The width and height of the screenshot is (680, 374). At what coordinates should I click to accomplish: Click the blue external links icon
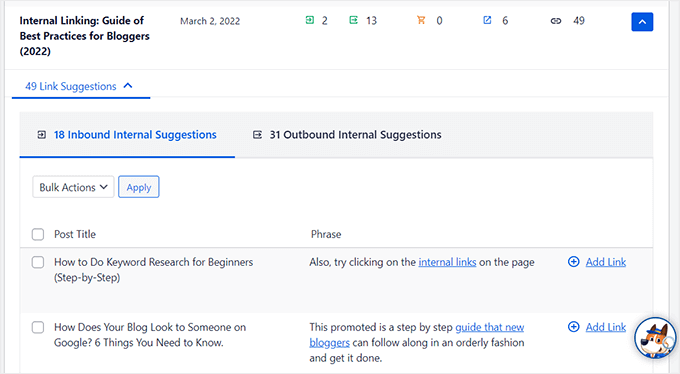click(487, 20)
